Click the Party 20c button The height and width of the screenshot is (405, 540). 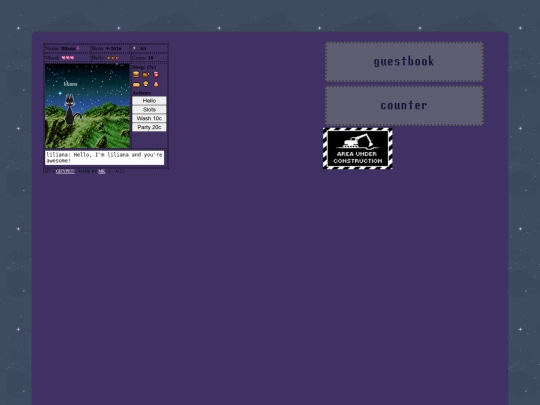[x=149, y=127]
